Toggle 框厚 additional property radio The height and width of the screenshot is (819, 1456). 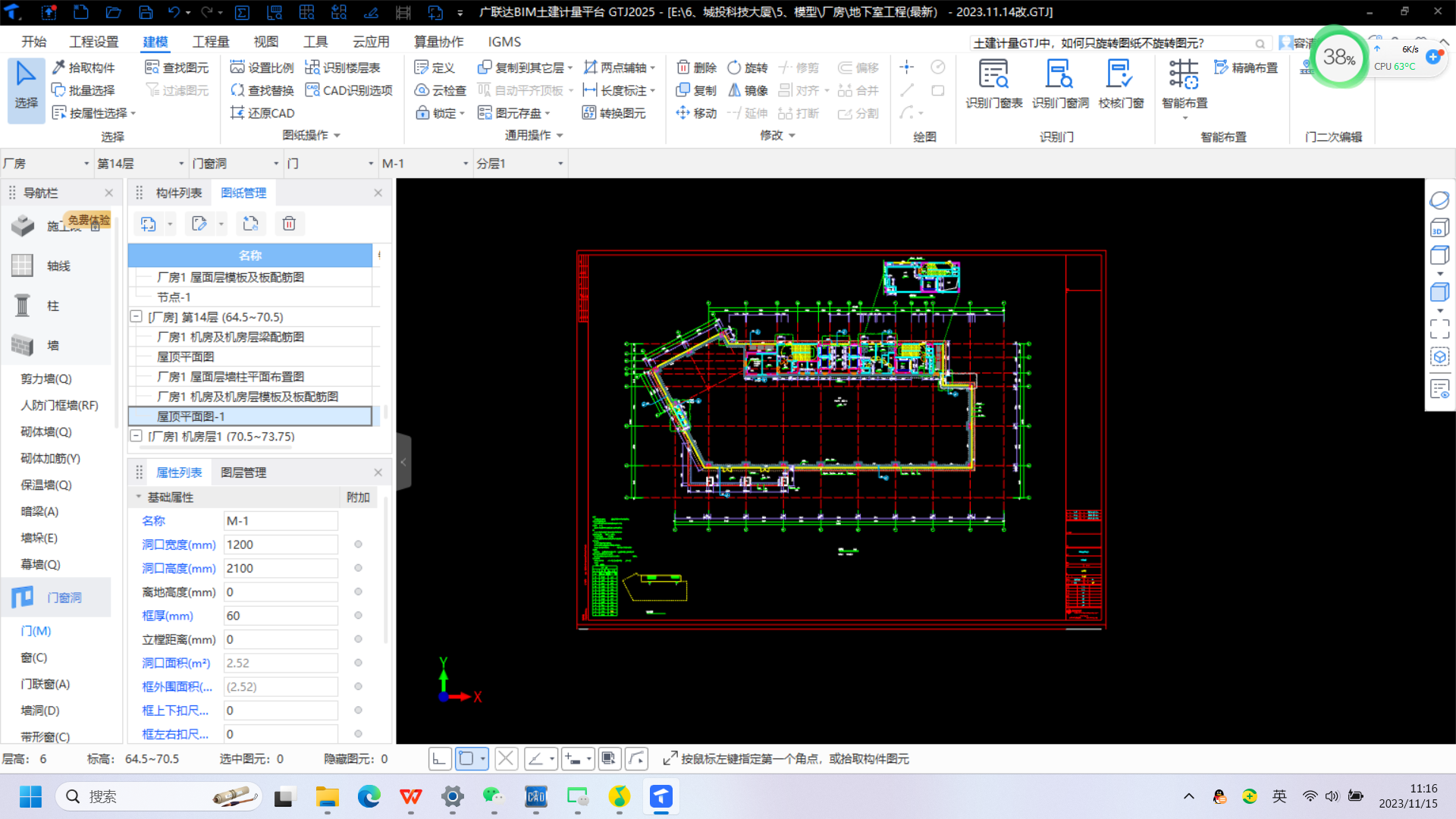(358, 615)
